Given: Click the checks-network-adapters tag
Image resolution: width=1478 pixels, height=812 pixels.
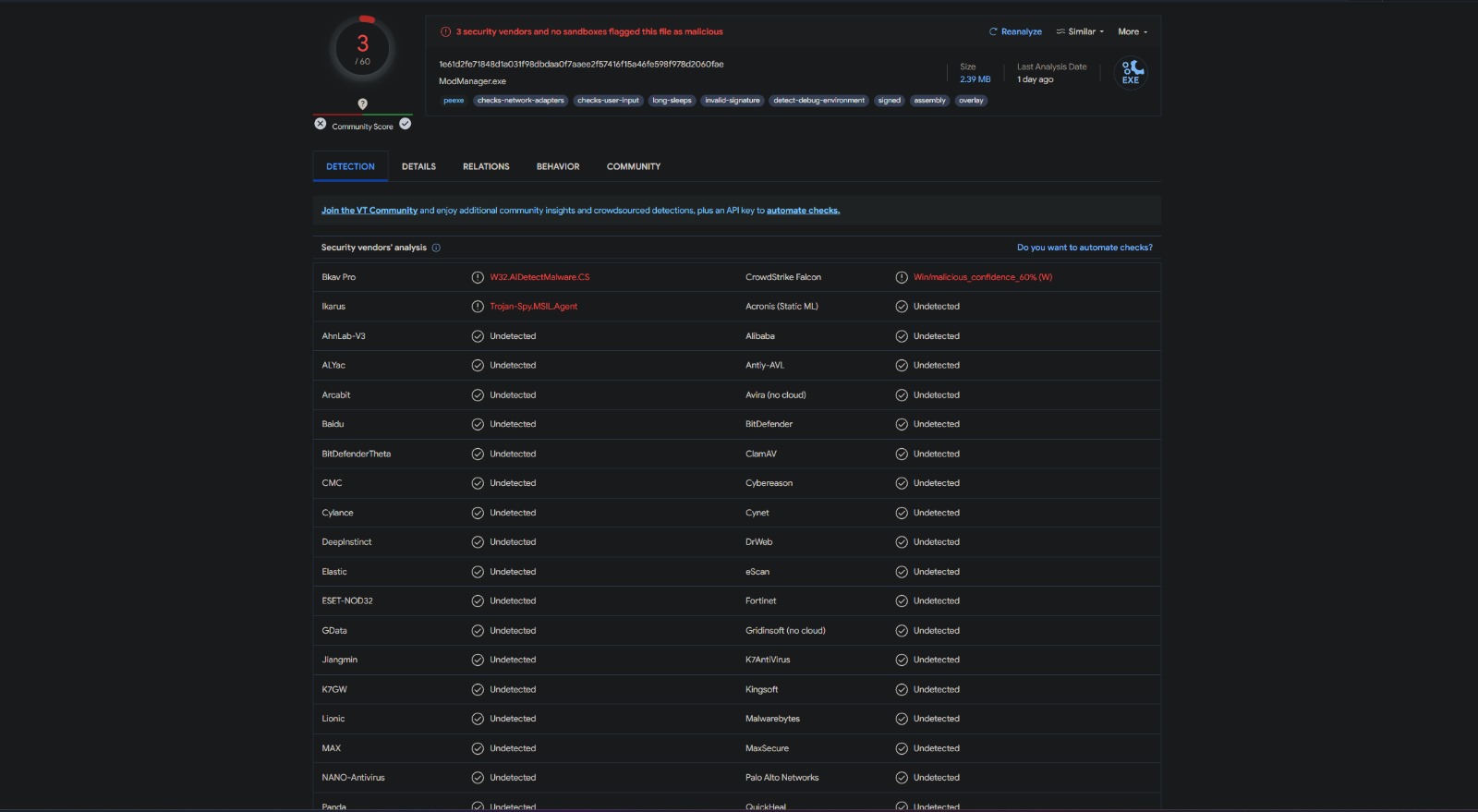Looking at the screenshot, I should click(x=521, y=101).
